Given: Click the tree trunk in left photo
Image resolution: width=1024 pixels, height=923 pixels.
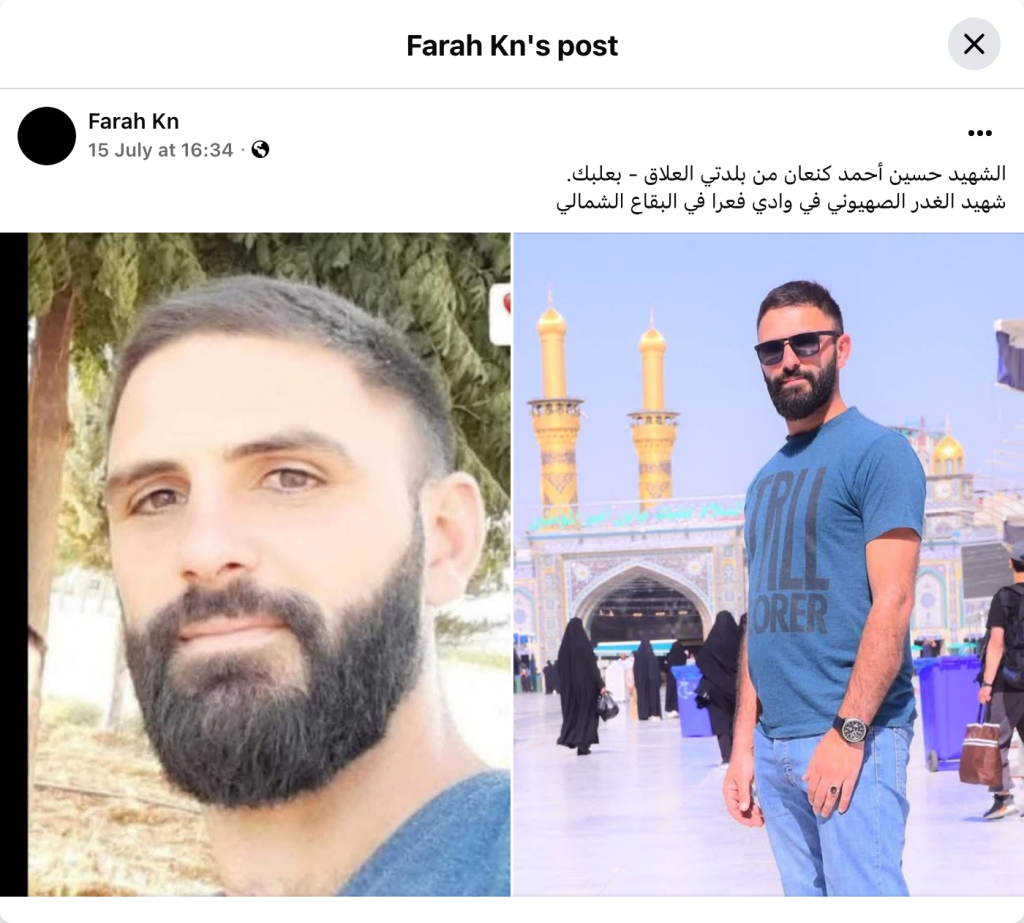Looking at the screenshot, I should [x=47, y=457].
